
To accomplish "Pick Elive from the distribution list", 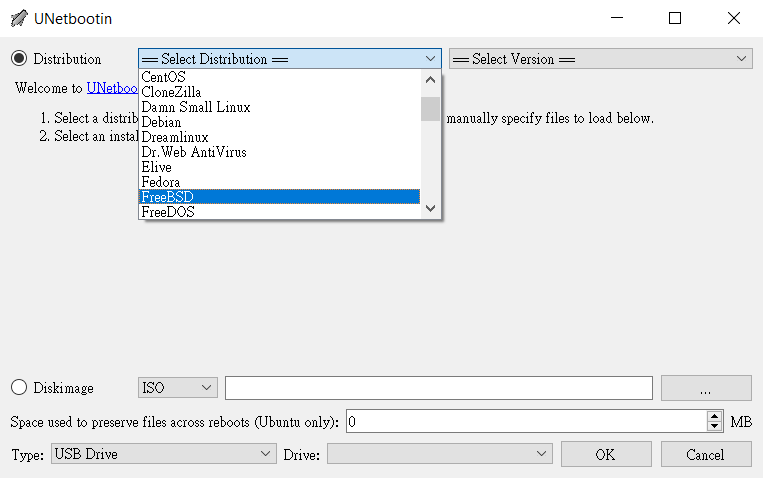I will point(279,167).
